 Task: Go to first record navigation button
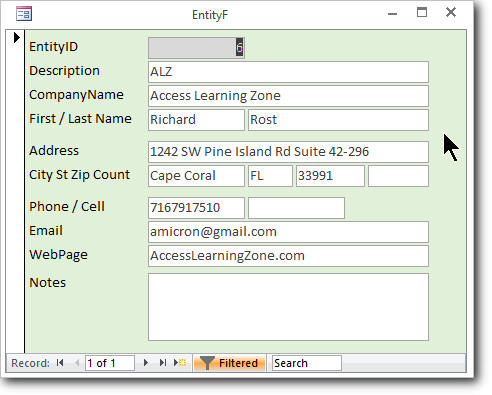click(x=60, y=363)
